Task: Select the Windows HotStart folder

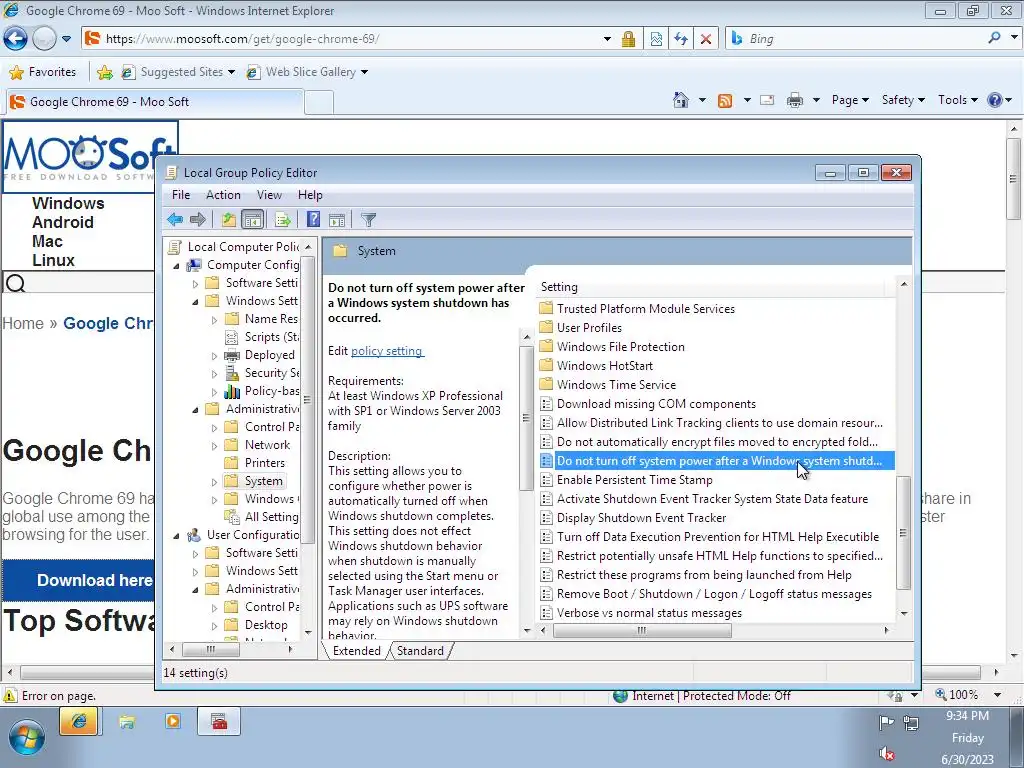Action: [604, 366]
